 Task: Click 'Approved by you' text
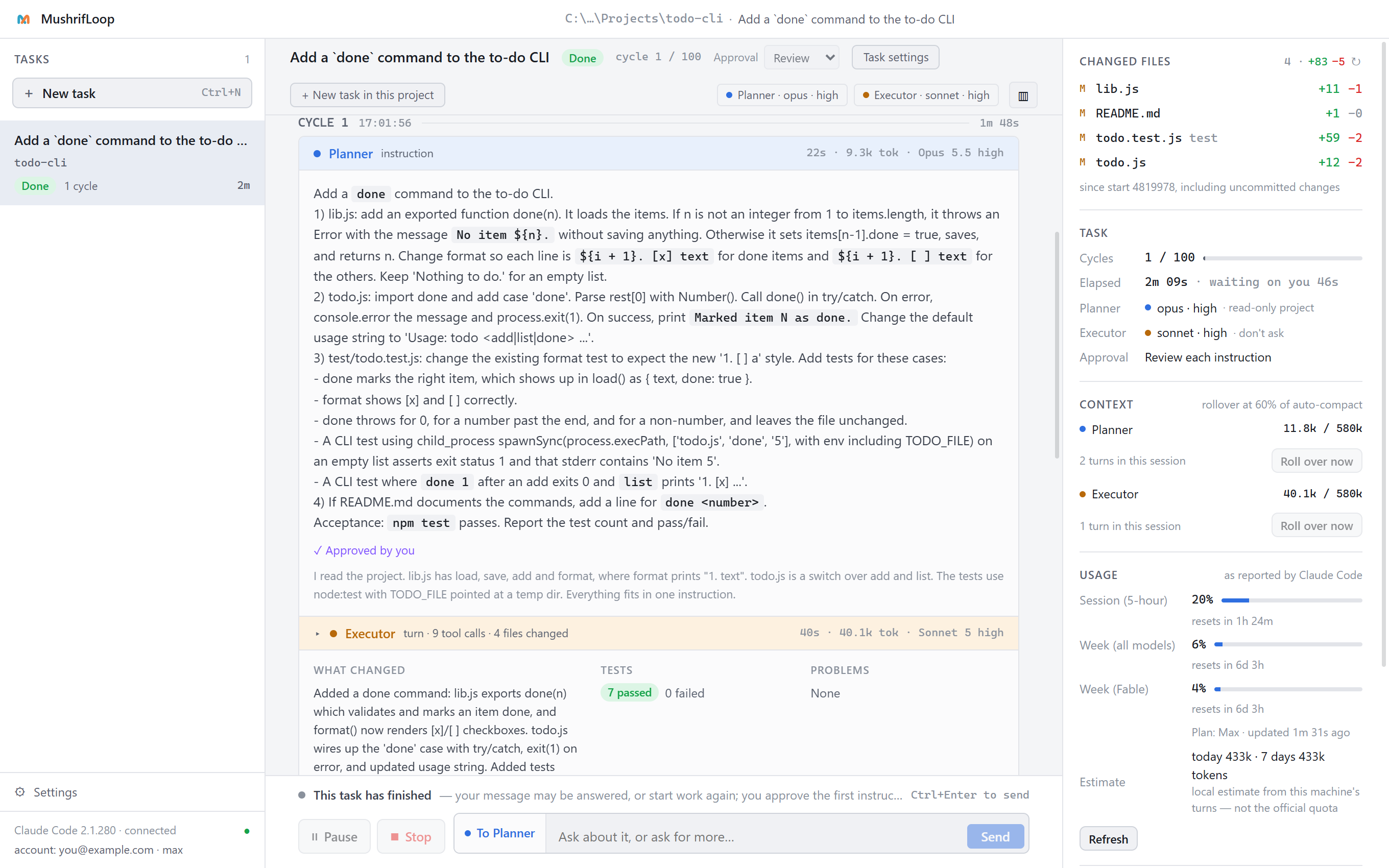[364, 550]
